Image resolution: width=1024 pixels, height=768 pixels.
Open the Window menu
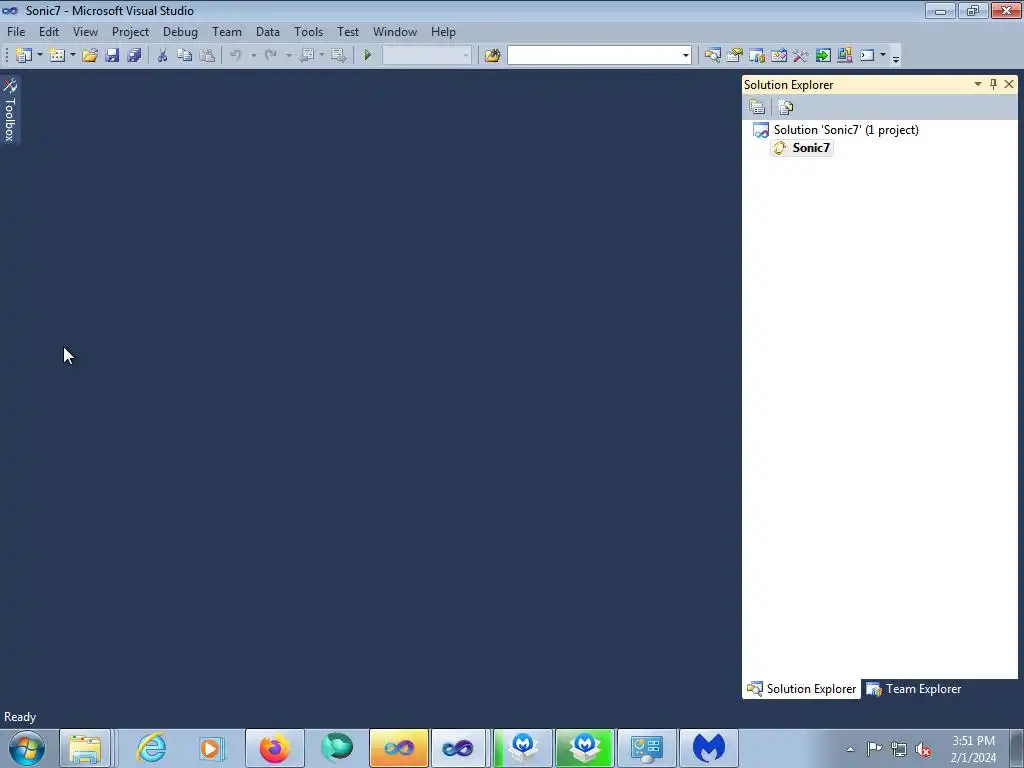[394, 32]
